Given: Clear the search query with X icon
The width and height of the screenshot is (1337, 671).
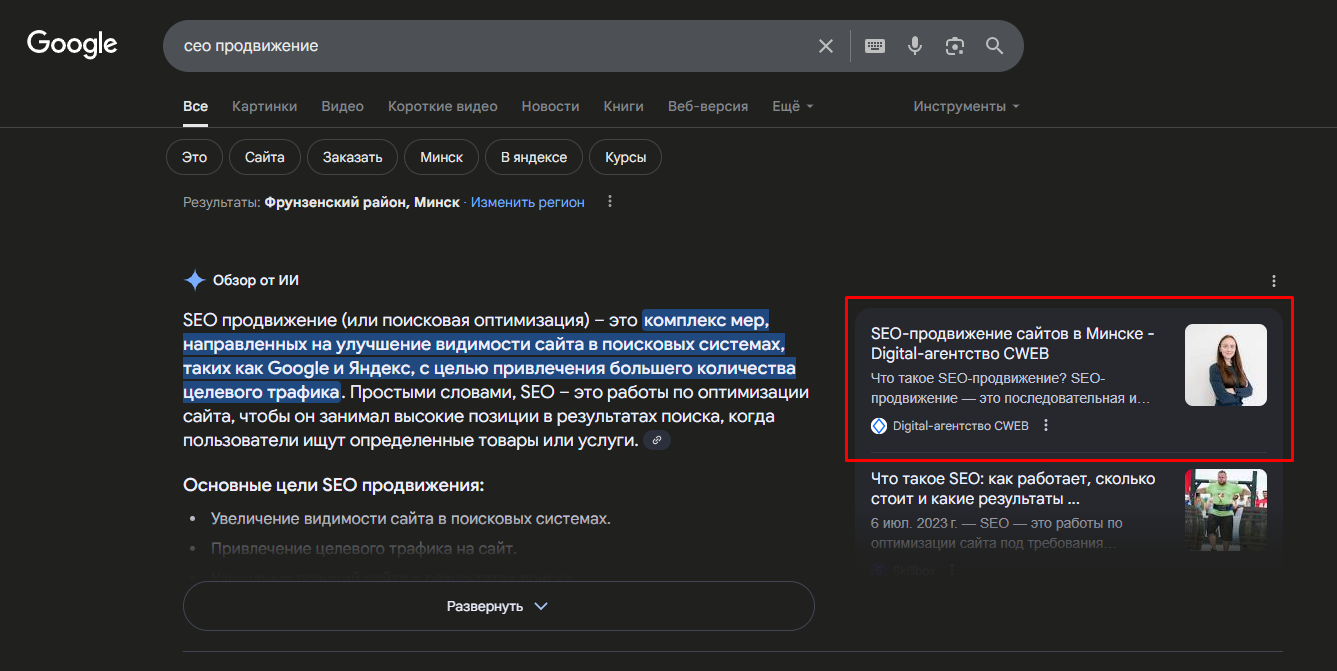Looking at the screenshot, I should tap(826, 46).
